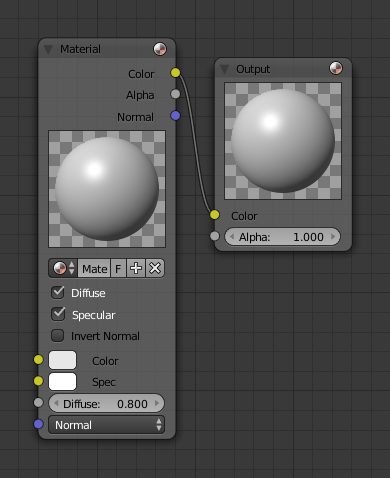Viewport: 390px width, 478px height.
Task: Click the Output node Color input socket
Action: pos(215,215)
